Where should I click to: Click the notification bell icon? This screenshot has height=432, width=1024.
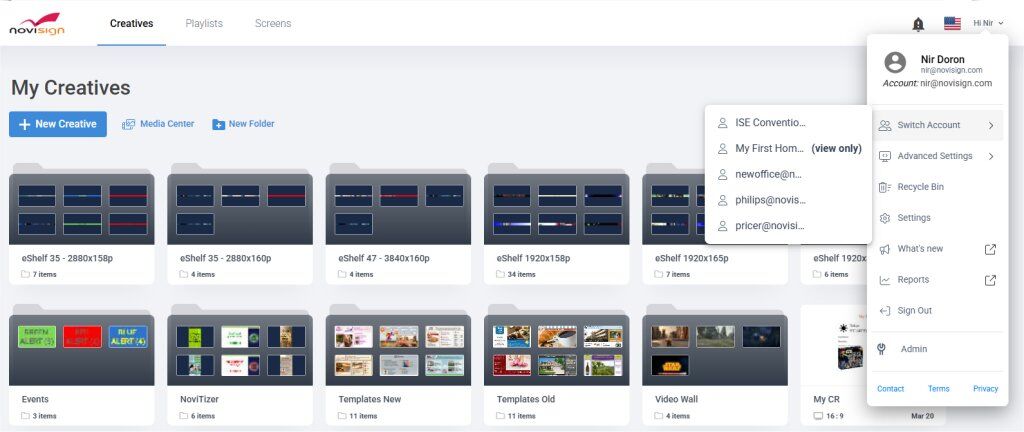pos(918,24)
